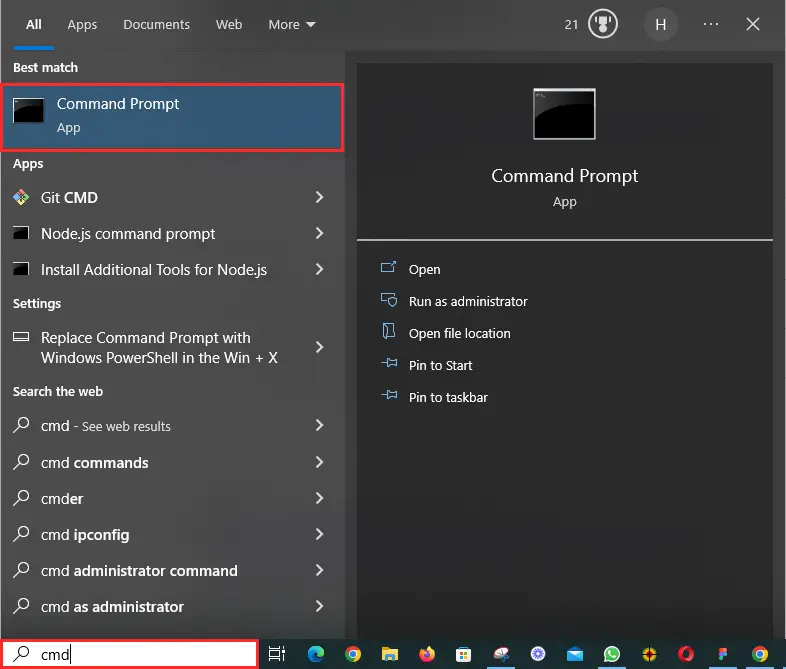Launch Microsoft Edge from the taskbar

coord(316,654)
